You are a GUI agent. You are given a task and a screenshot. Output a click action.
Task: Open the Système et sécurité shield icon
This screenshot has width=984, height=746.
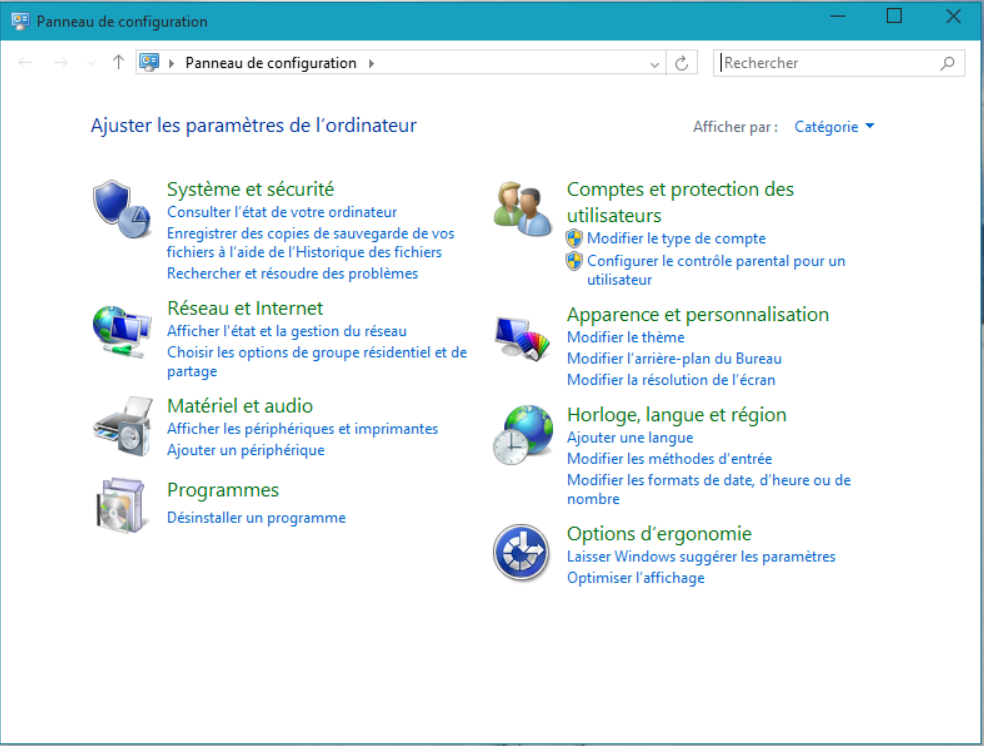tap(122, 210)
